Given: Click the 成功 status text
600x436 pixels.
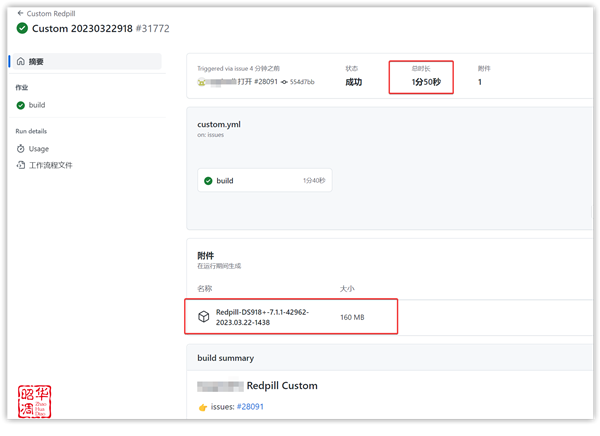Looking at the screenshot, I should click(354, 82).
